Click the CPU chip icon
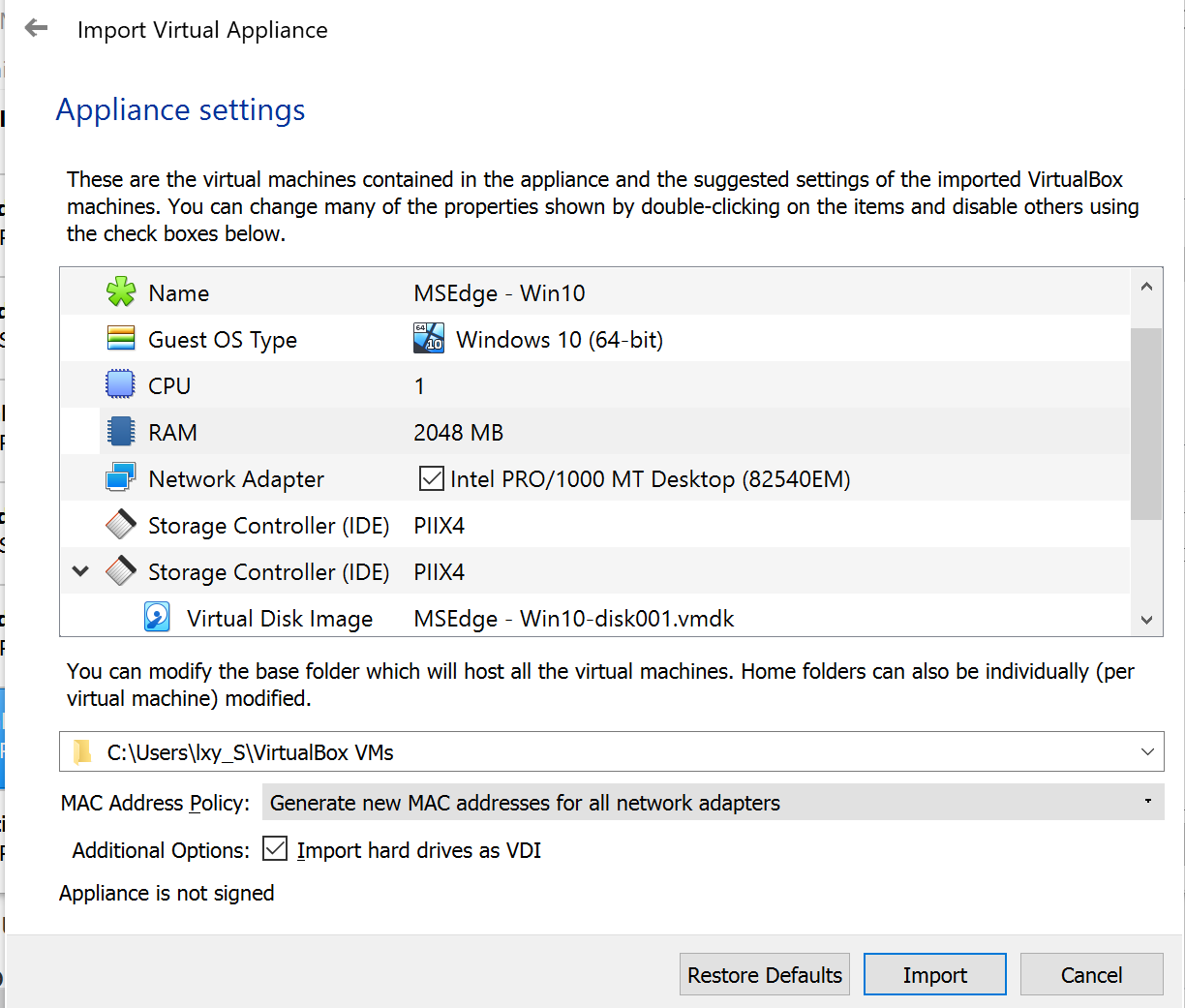 (120, 384)
